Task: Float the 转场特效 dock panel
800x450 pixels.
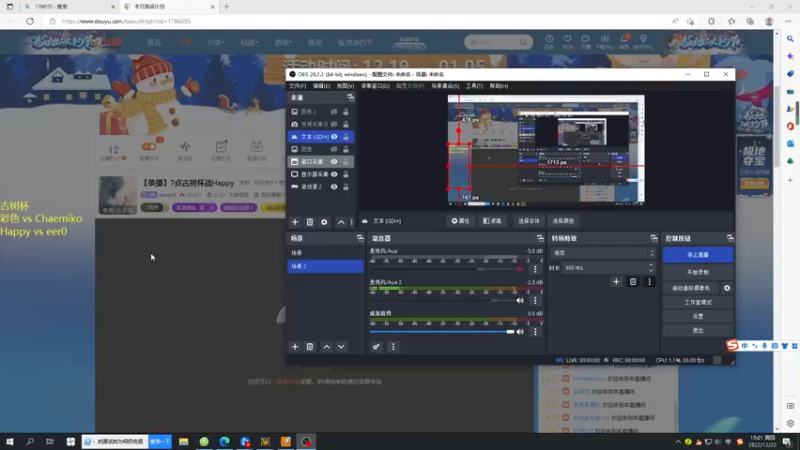Action: click(x=654, y=238)
